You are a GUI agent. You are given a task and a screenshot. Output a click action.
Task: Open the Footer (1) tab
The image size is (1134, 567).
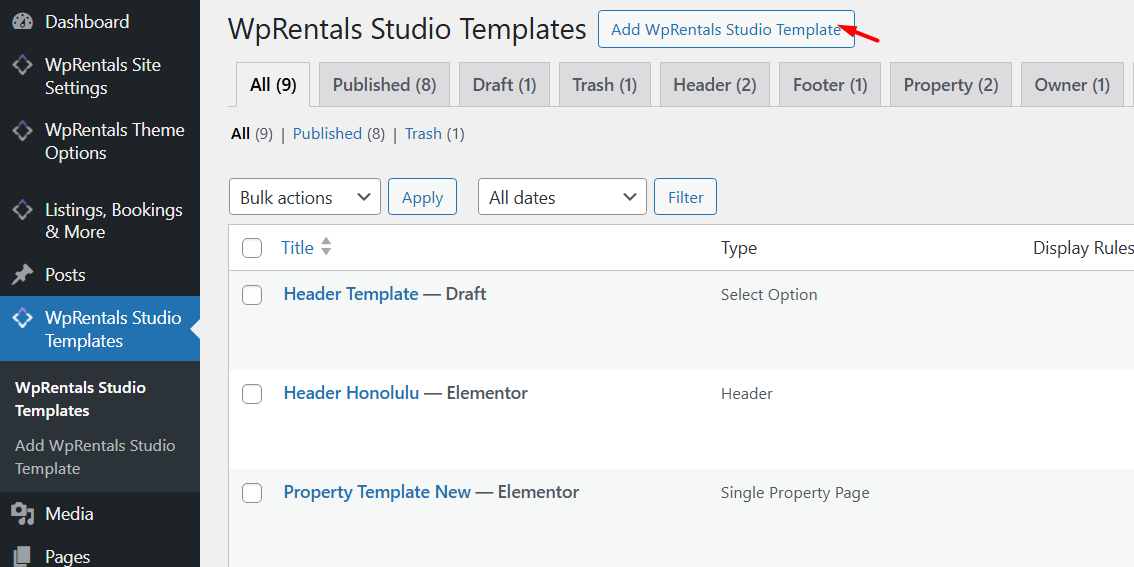[x=829, y=85]
